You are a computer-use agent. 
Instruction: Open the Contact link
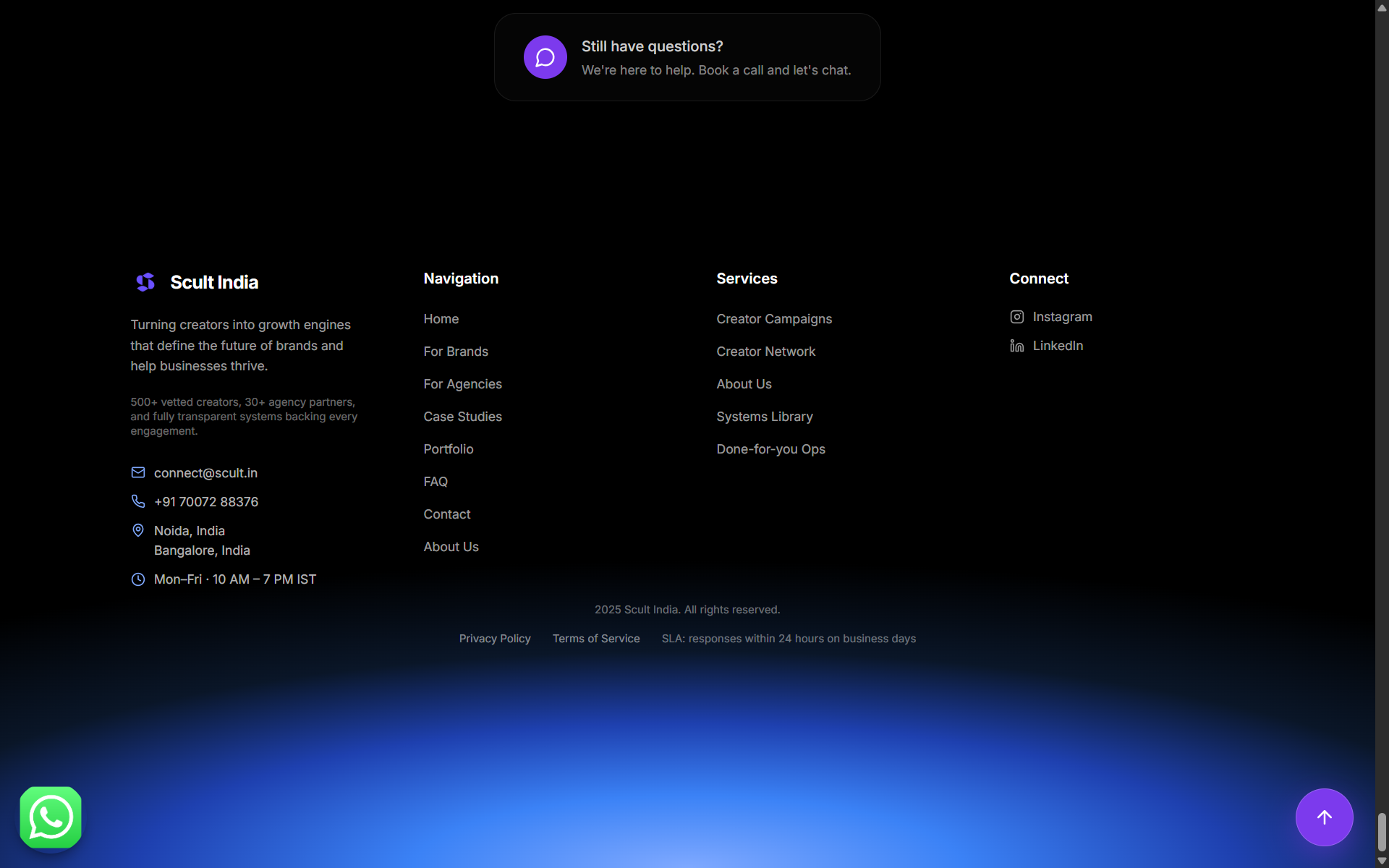click(x=447, y=514)
